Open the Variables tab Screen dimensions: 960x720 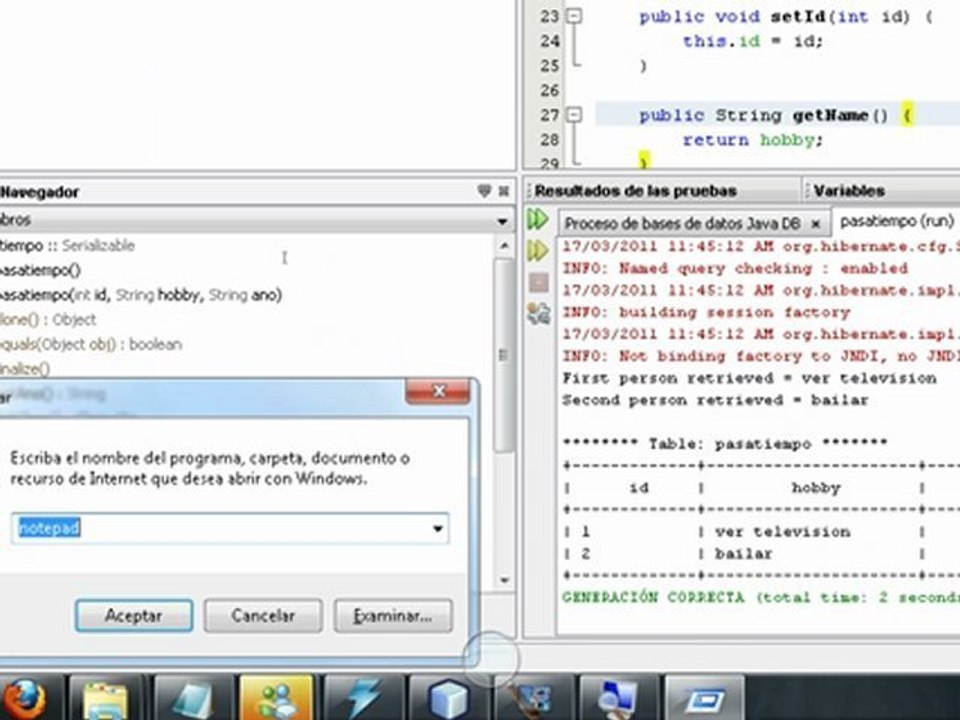849,191
